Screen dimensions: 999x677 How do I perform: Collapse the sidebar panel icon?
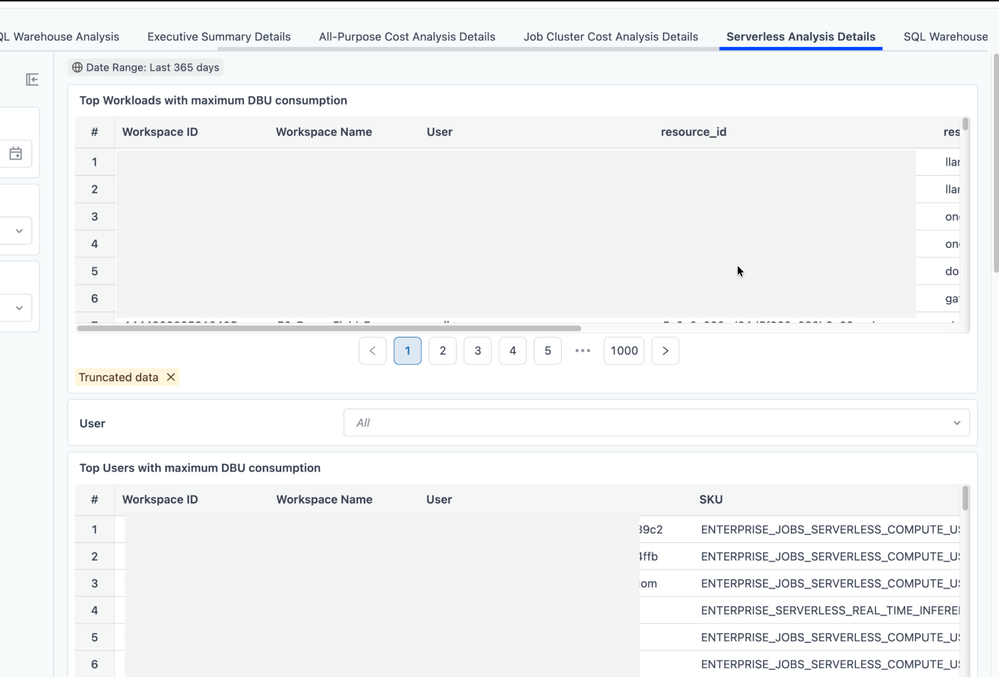(32, 79)
